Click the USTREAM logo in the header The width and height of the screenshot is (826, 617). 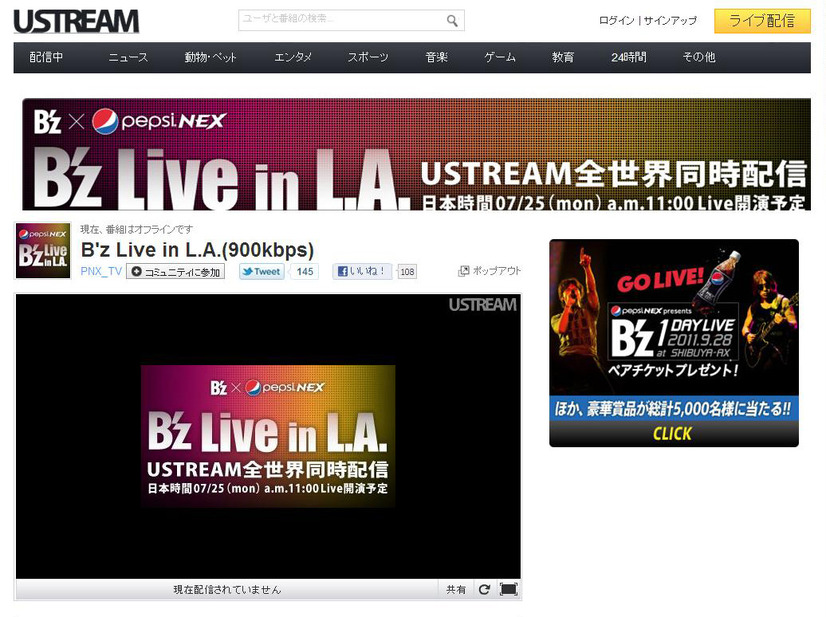pyautogui.click(x=76, y=22)
